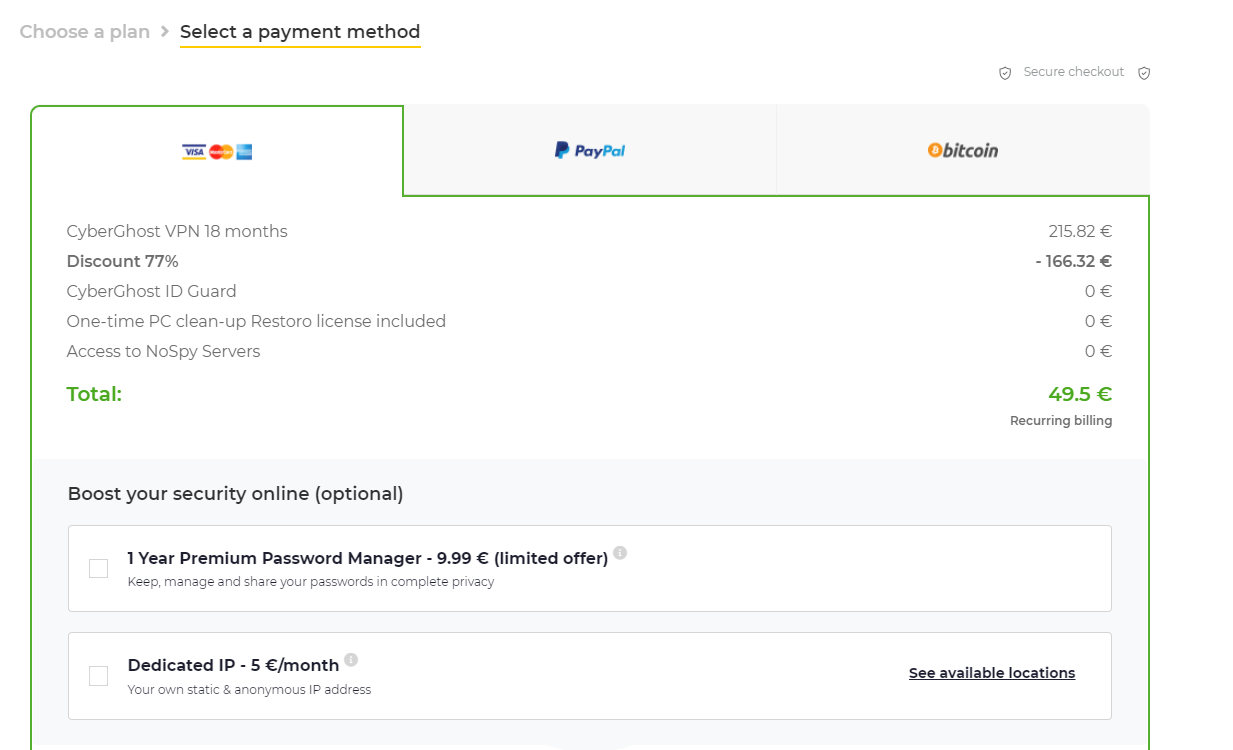Open the See available locations link
This screenshot has width=1233, height=750.
pyautogui.click(x=992, y=673)
